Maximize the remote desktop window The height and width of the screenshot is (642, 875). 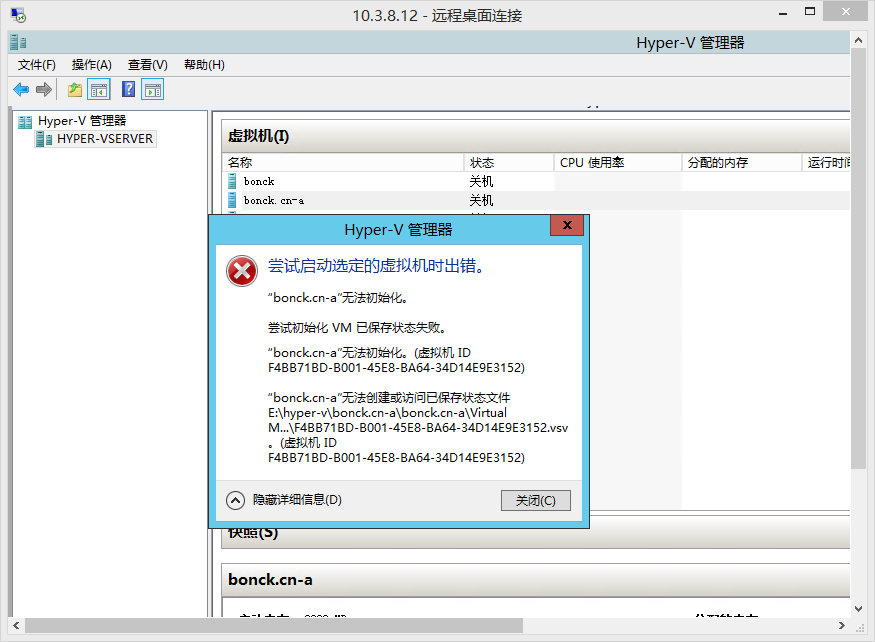810,12
